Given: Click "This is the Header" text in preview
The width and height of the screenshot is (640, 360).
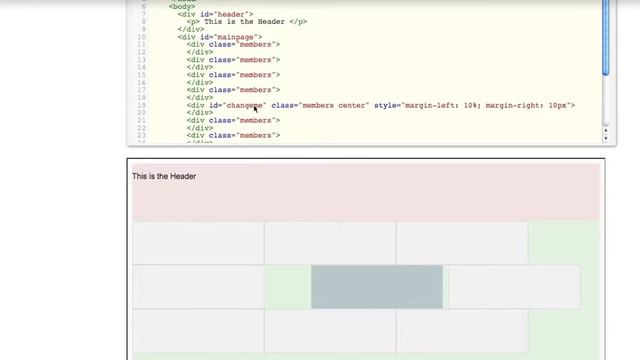Looking at the screenshot, I should [164, 176].
